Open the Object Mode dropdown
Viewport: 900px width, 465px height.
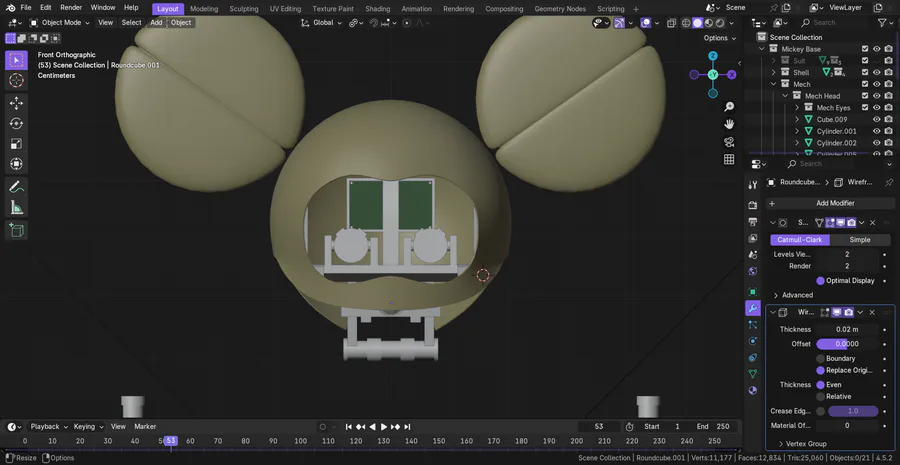[x=60, y=22]
